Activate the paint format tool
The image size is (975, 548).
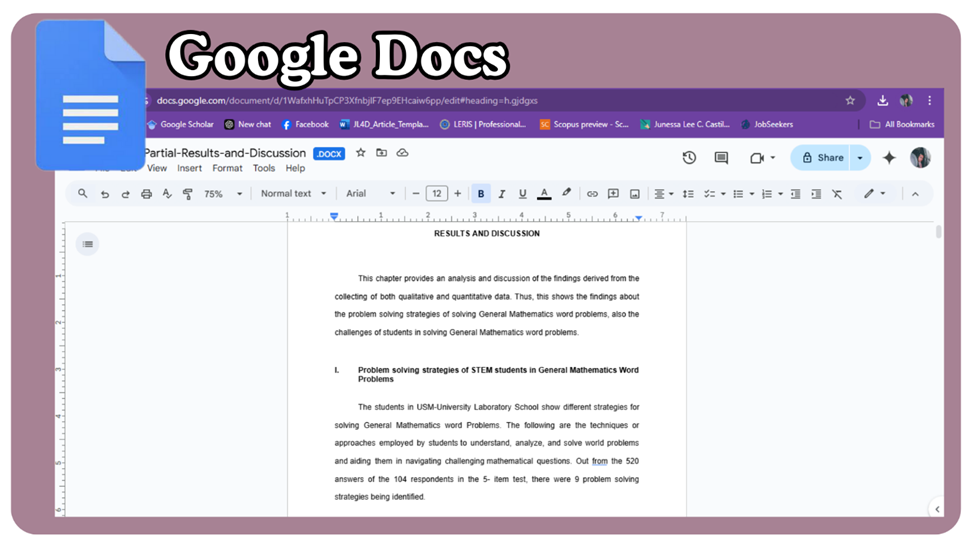(x=187, y=194)
